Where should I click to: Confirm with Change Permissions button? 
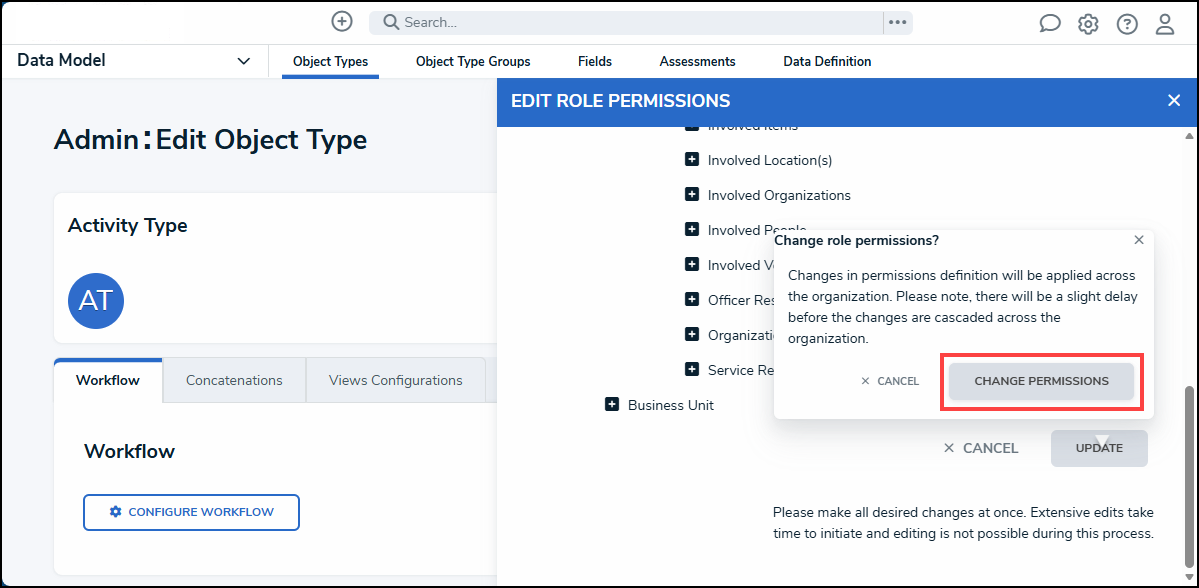tap(1041, 381)
